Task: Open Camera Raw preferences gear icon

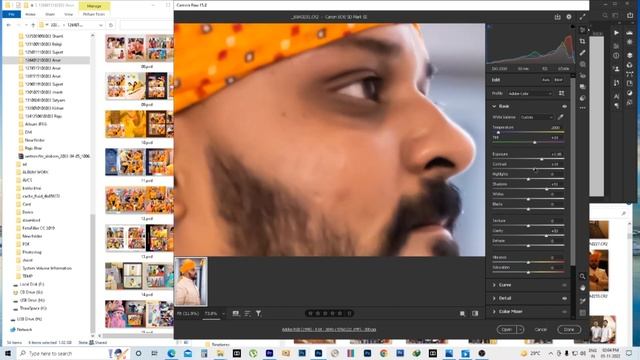Action: [569, 17]
